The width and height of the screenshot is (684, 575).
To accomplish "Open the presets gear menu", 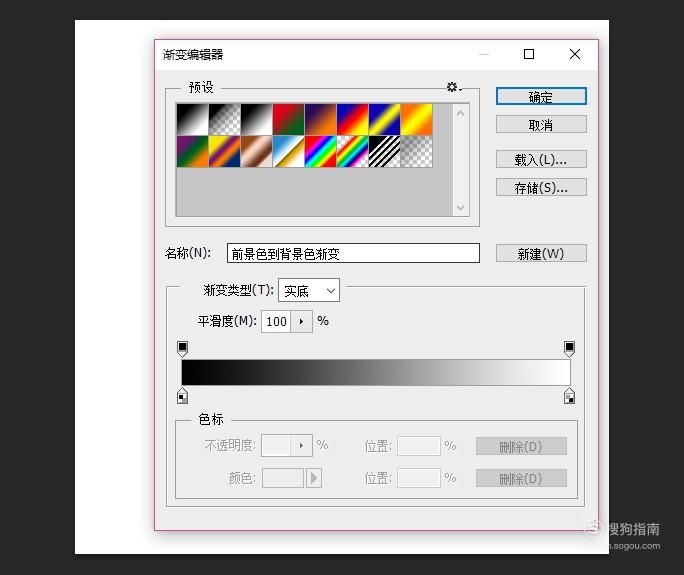I will tap(454, 87).
